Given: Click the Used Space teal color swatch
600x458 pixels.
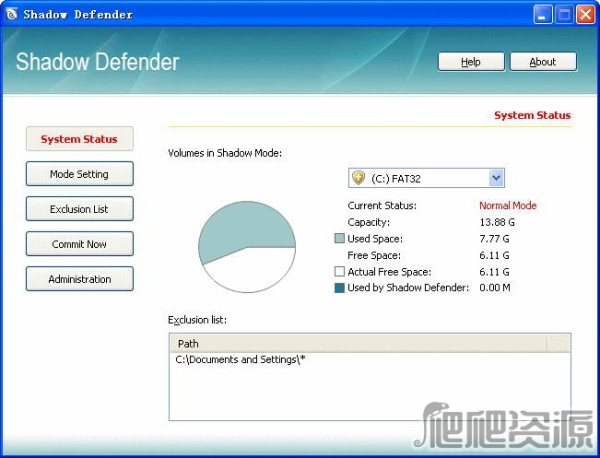Looking at the screenshot, I should tap(340, 239).
